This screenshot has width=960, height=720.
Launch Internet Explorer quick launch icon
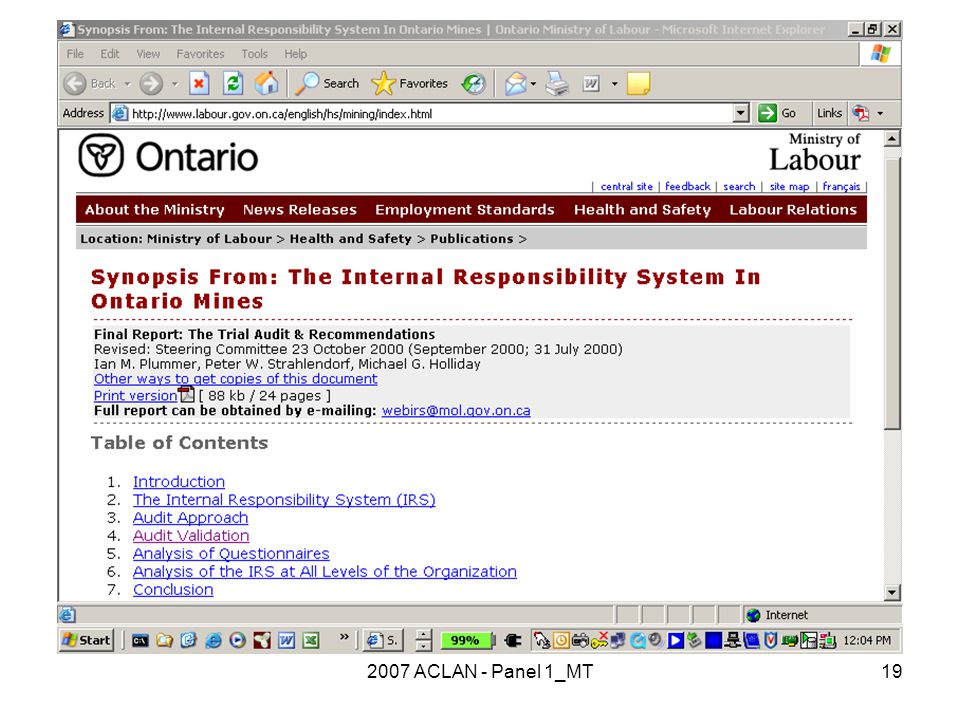214,641
